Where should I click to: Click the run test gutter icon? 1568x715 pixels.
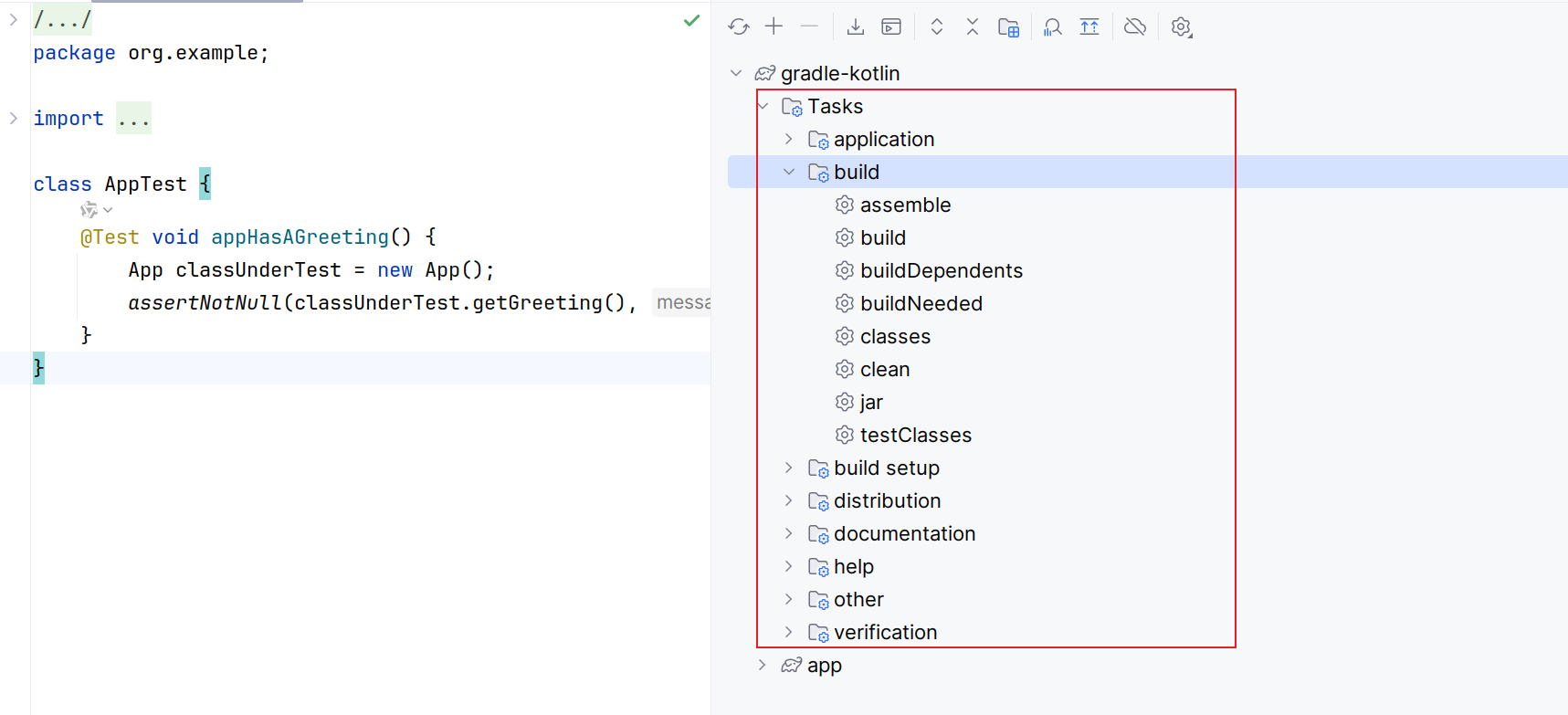point(89,210)
